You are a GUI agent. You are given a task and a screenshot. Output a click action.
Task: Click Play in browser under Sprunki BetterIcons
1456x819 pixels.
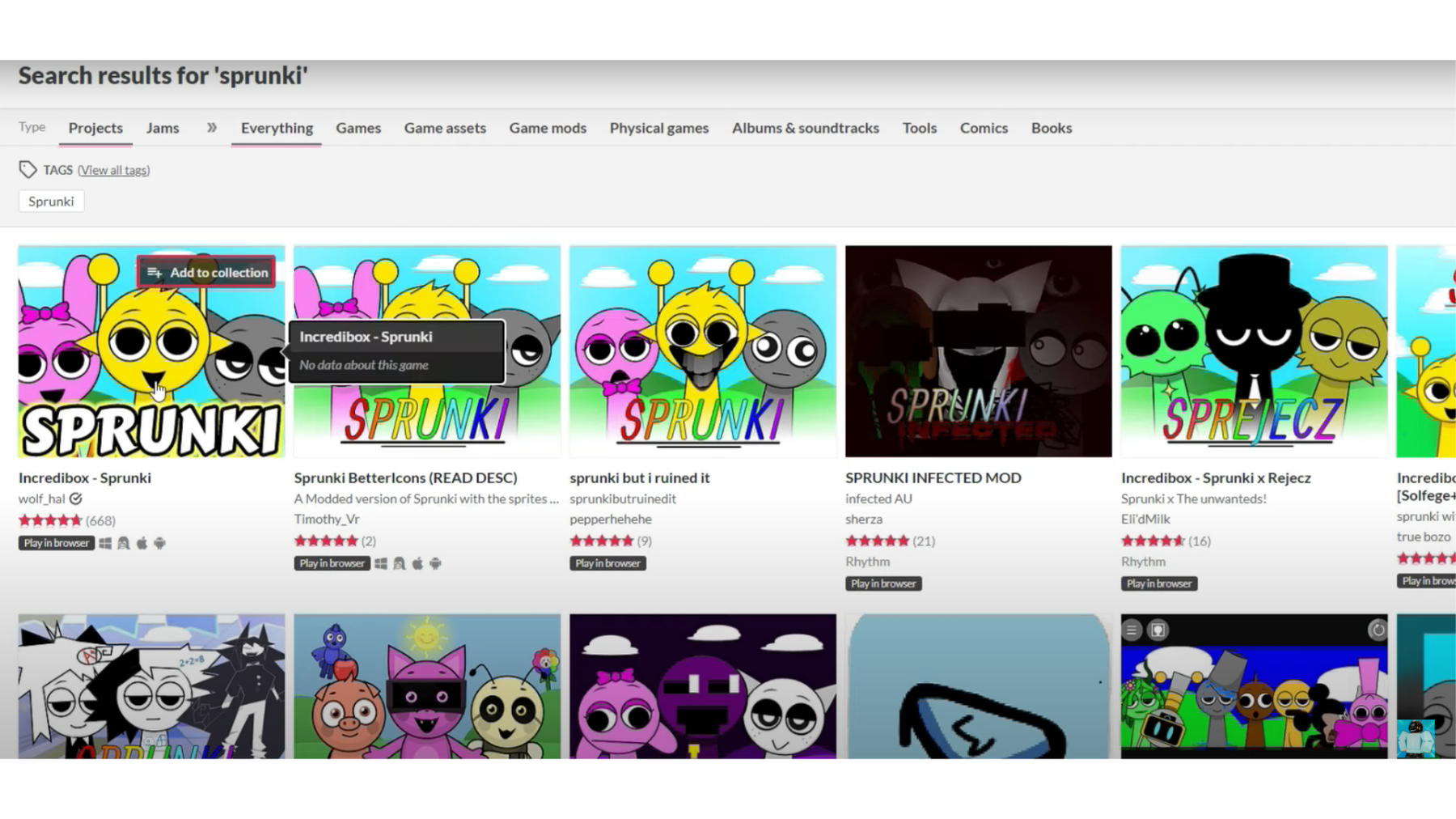coord(332,563)
